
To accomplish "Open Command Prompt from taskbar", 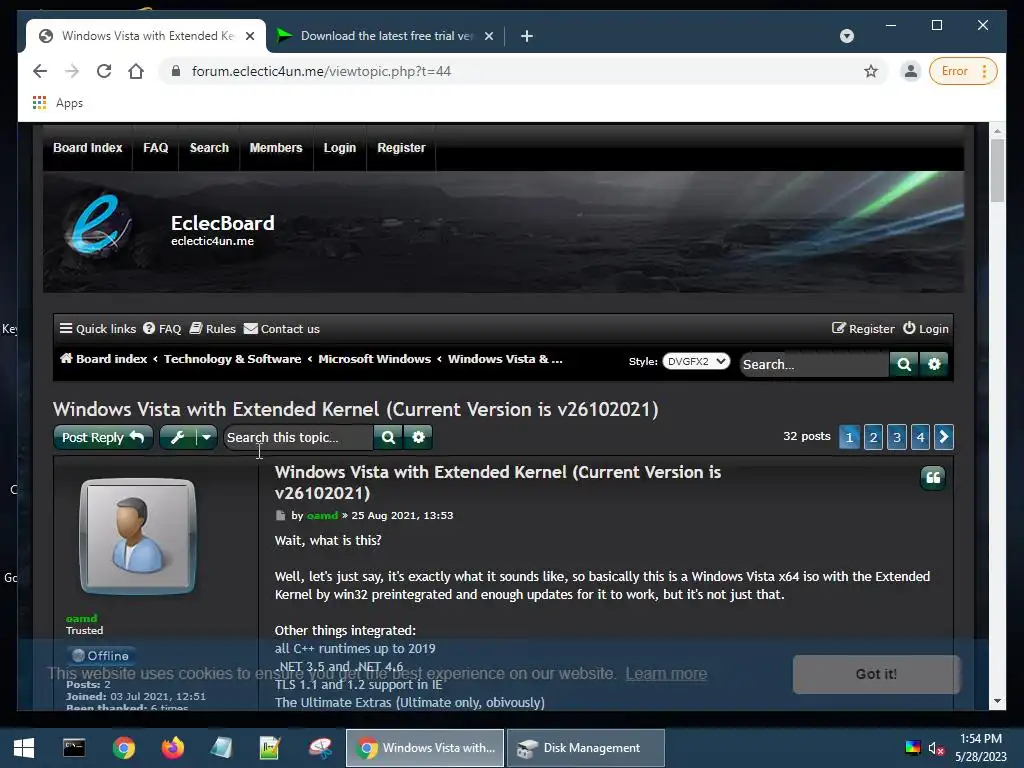I will [74, 748].
